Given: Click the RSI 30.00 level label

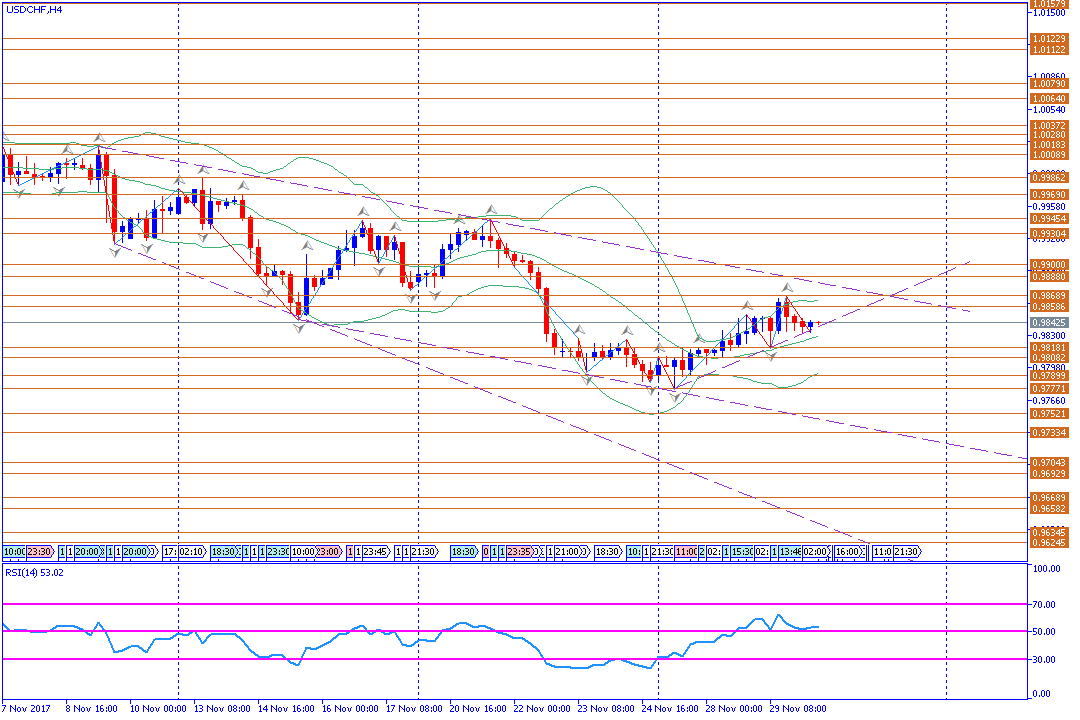Looking at the screenshot, I should (1044, 660).
